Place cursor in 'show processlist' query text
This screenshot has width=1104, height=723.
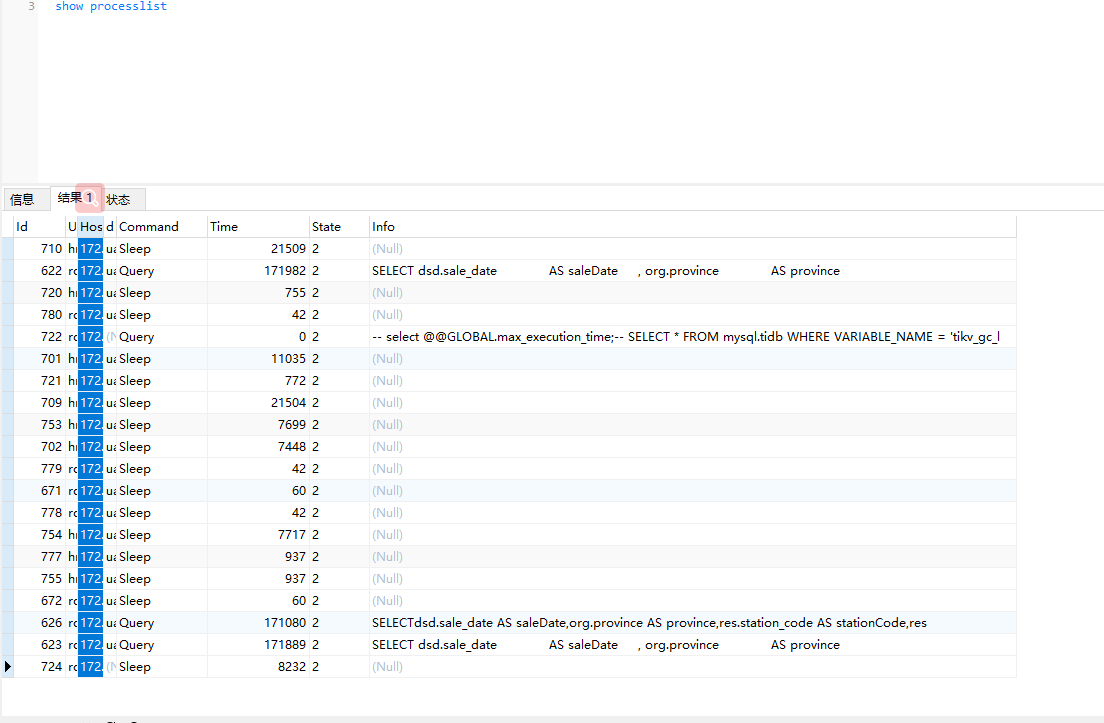111,7
